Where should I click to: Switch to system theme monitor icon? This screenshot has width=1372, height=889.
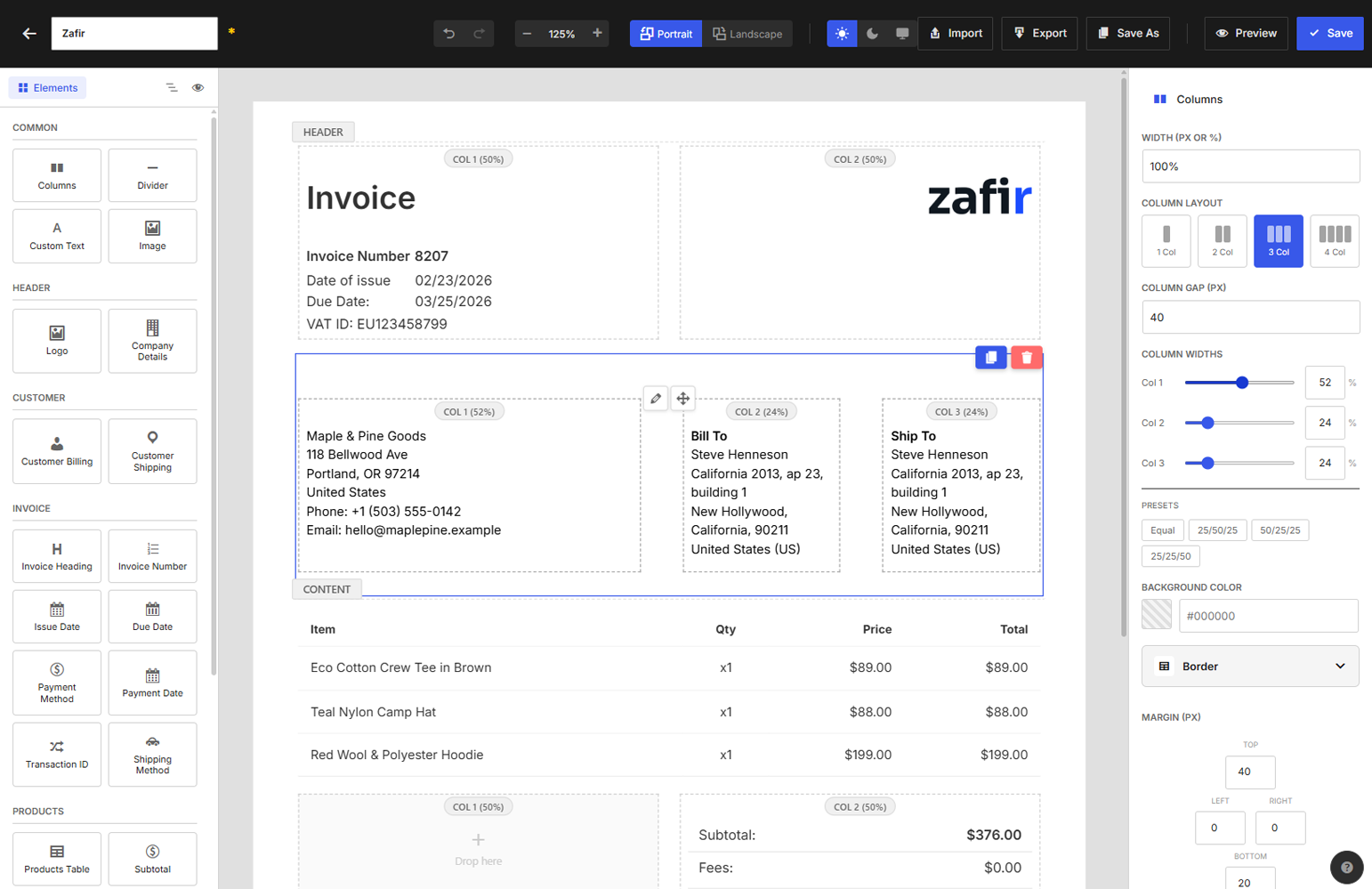coord(902,34)
